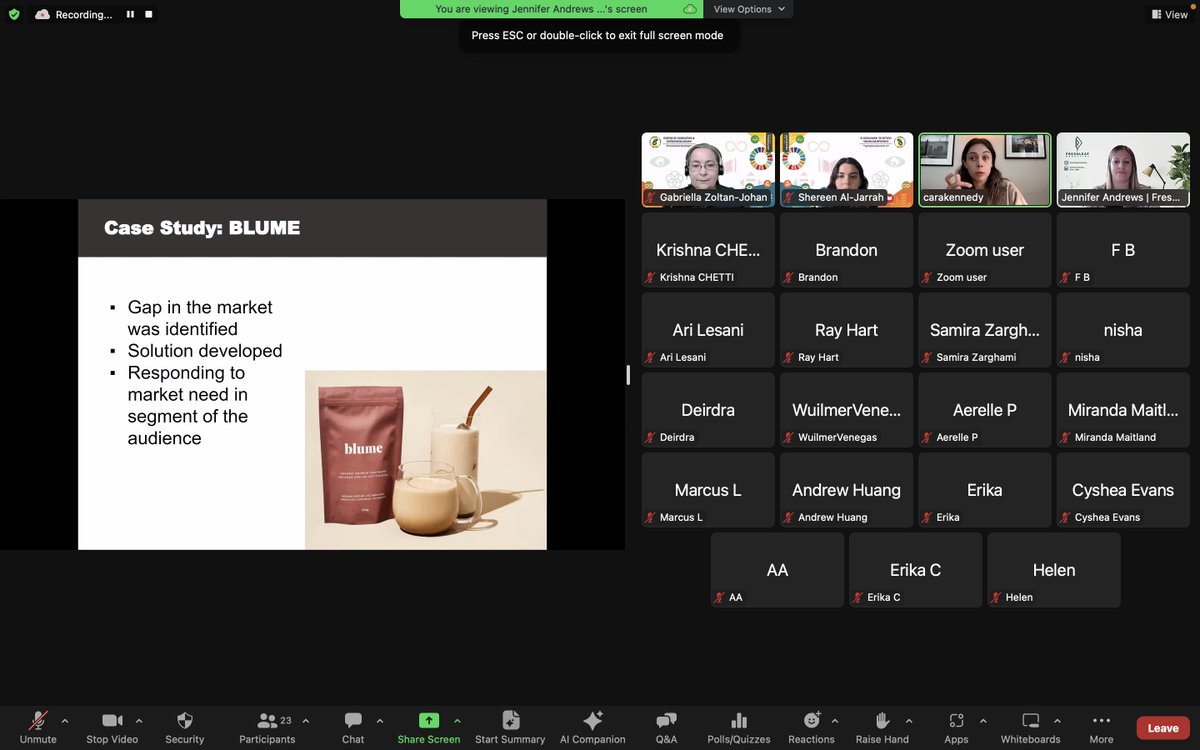The width and height of the screenshot is (1200, 750).
Task: Pause the recording
Action: (130, 15)
